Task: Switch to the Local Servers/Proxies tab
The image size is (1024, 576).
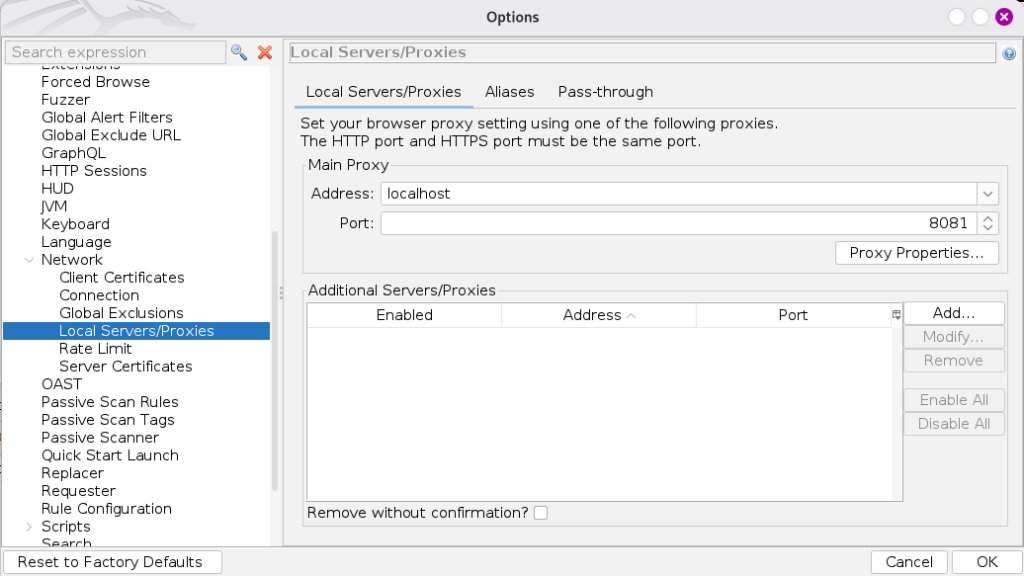Action: coord(383,92)
